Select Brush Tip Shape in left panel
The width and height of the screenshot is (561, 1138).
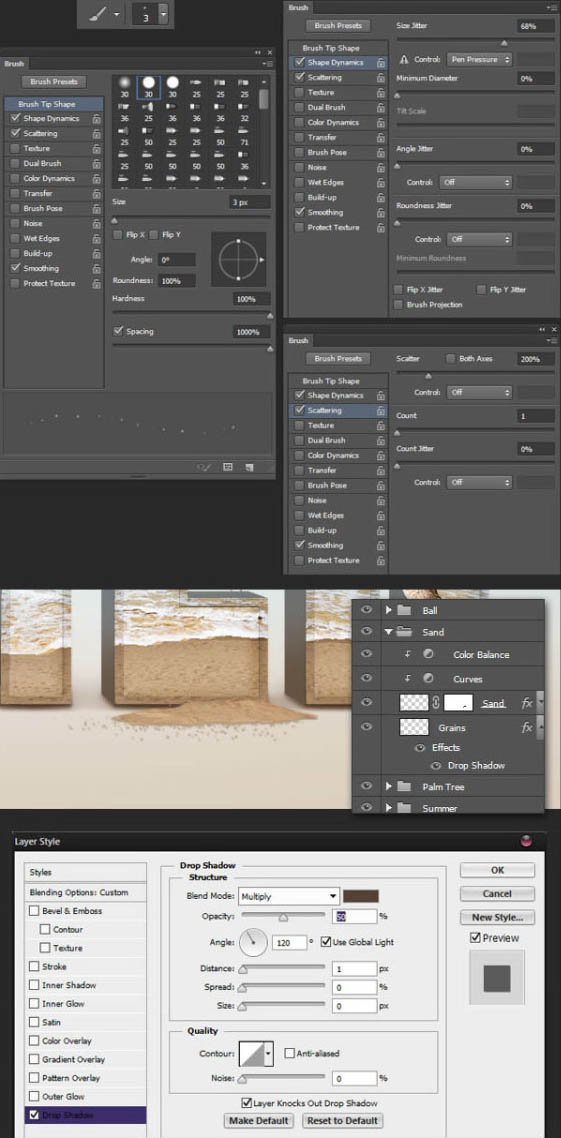click(46, 104)
